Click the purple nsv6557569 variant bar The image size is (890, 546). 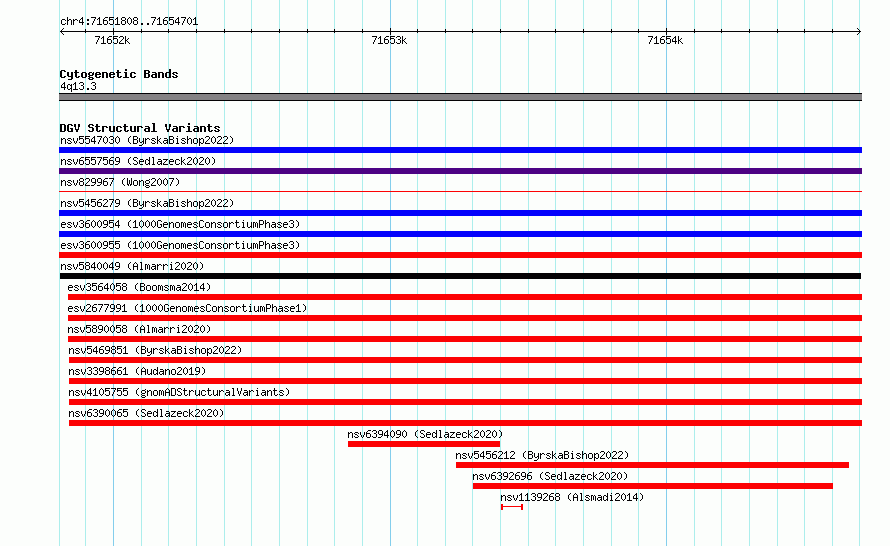460,171
